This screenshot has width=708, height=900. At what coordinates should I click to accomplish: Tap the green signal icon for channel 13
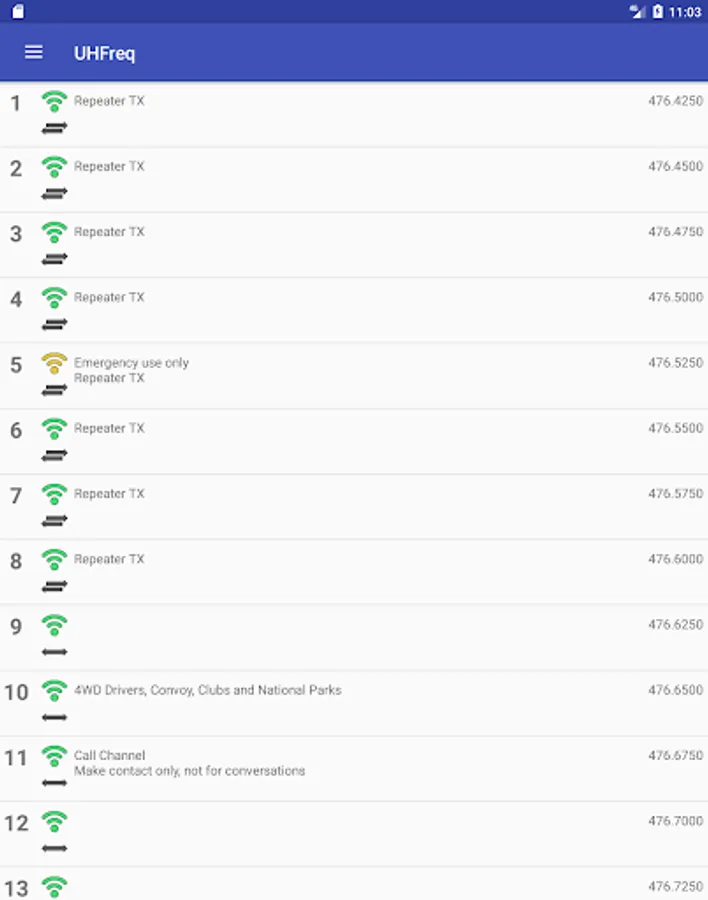55,886
